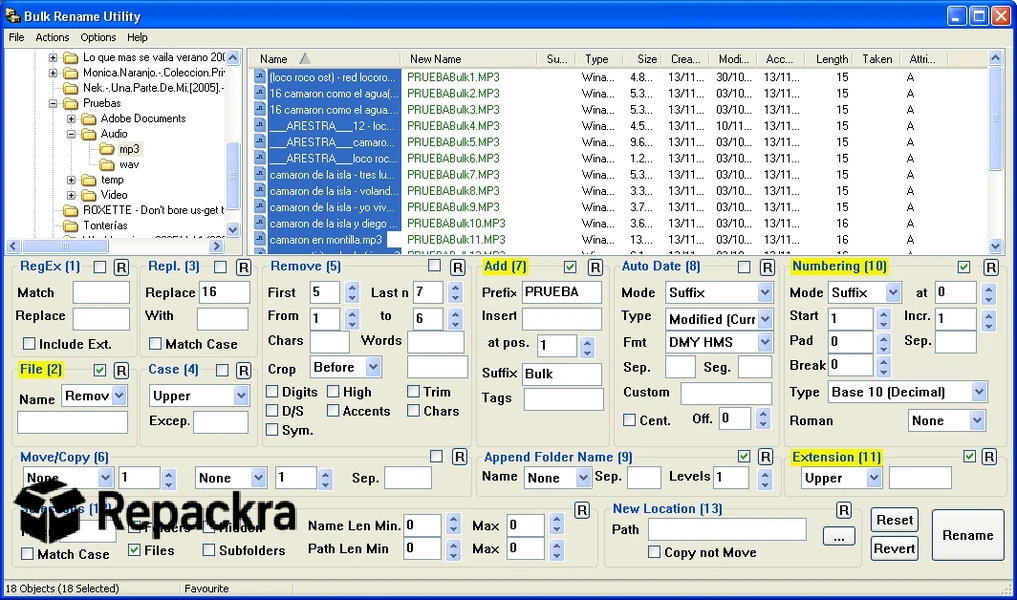Screen dimensions: 1017x600
Task: Click the browse '...' button next to Path
Action: 839,537
